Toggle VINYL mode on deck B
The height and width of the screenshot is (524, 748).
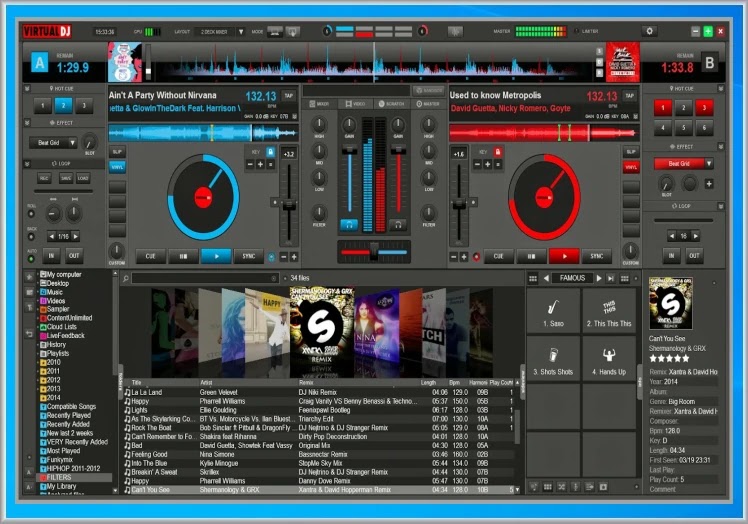[x=631, y=167]
